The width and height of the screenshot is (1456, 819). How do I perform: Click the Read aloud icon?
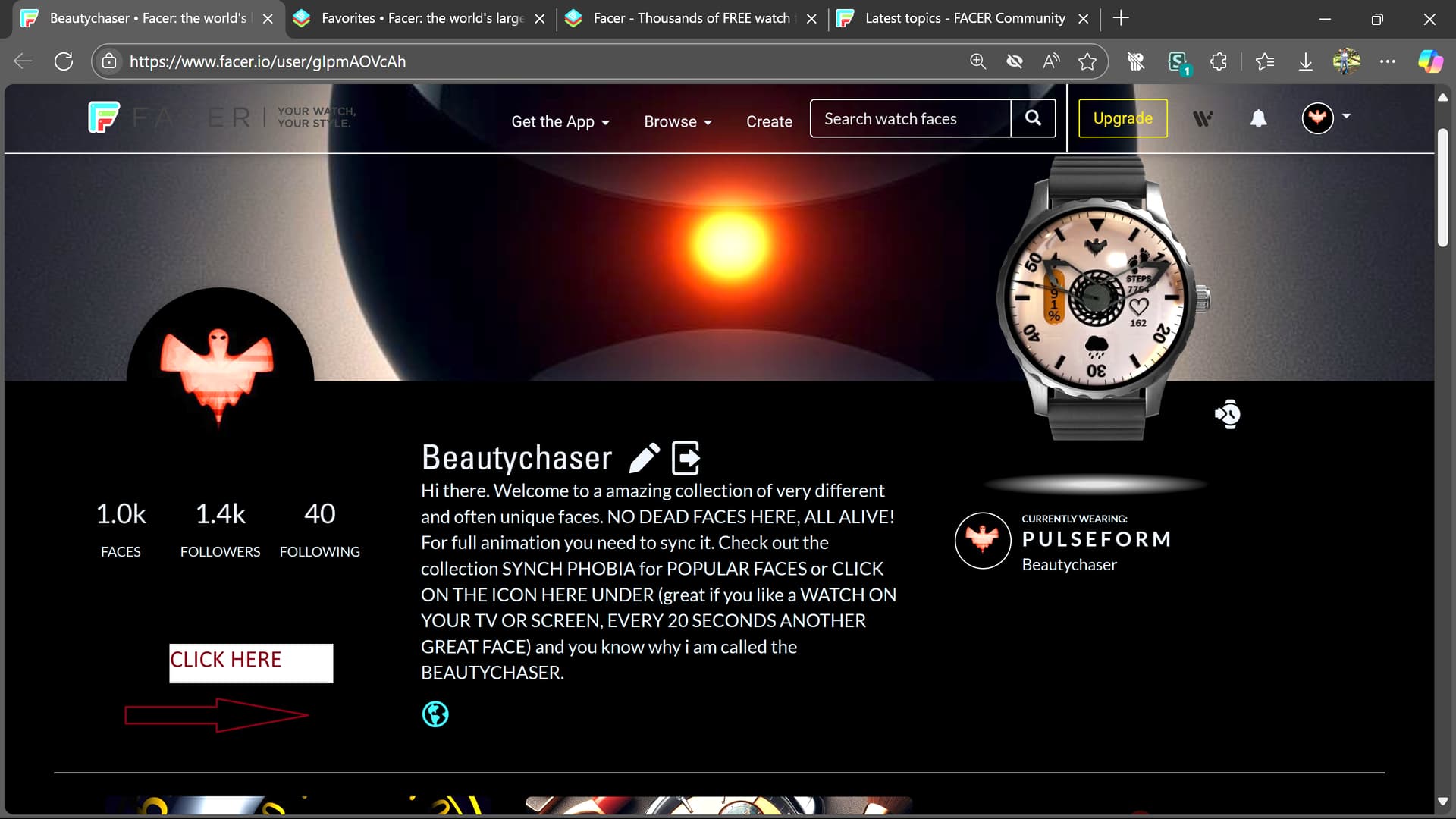click(1051, 61)
